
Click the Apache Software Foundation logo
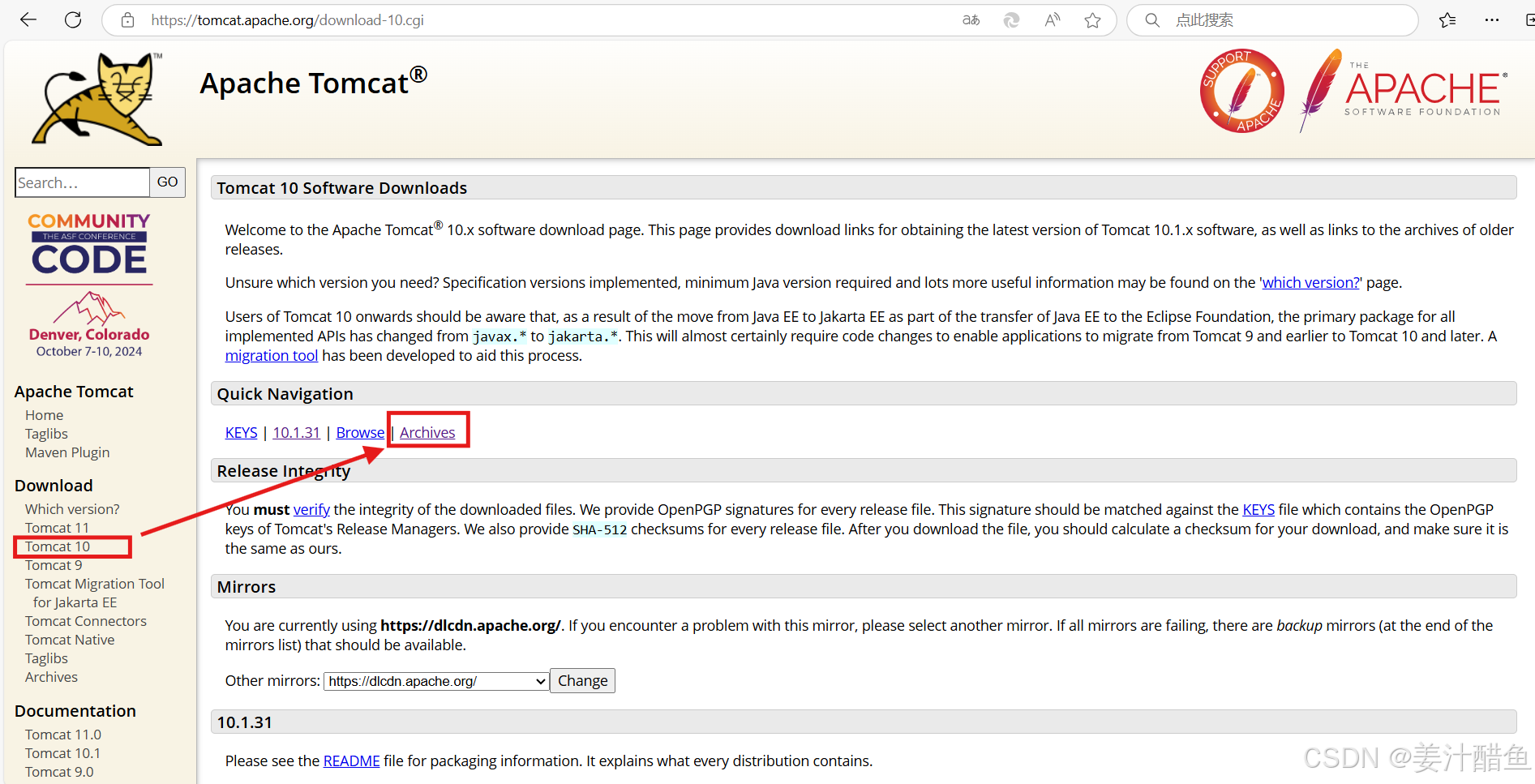[x=1404, y=91]
